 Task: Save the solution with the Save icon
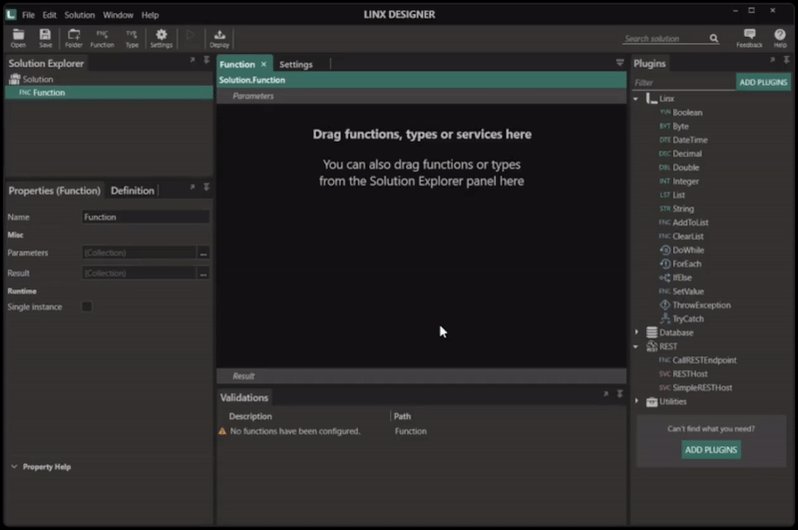(45, 38)
